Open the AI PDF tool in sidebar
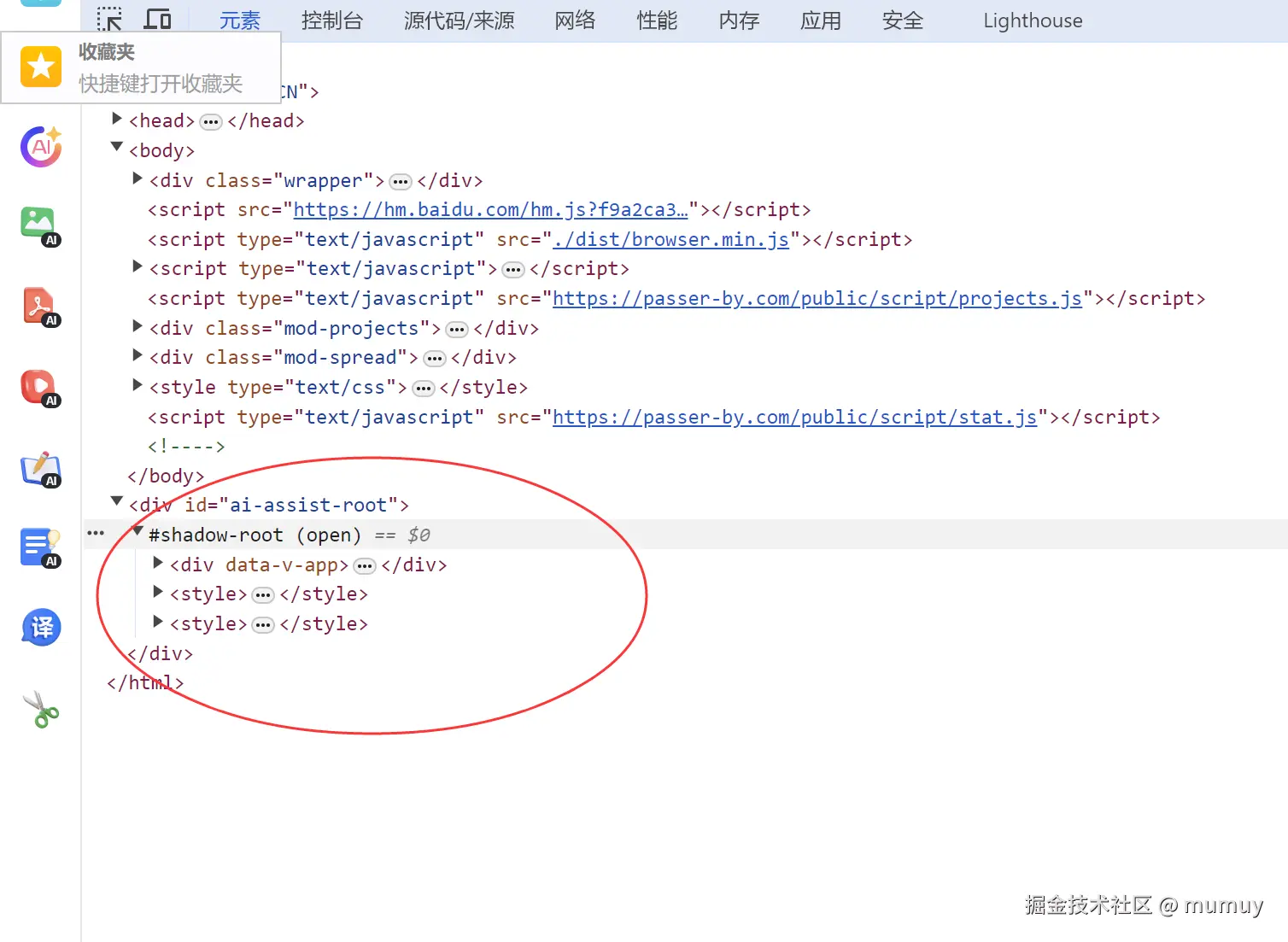This screenshot has width=1288, height=942. click(x=40, y=305)
